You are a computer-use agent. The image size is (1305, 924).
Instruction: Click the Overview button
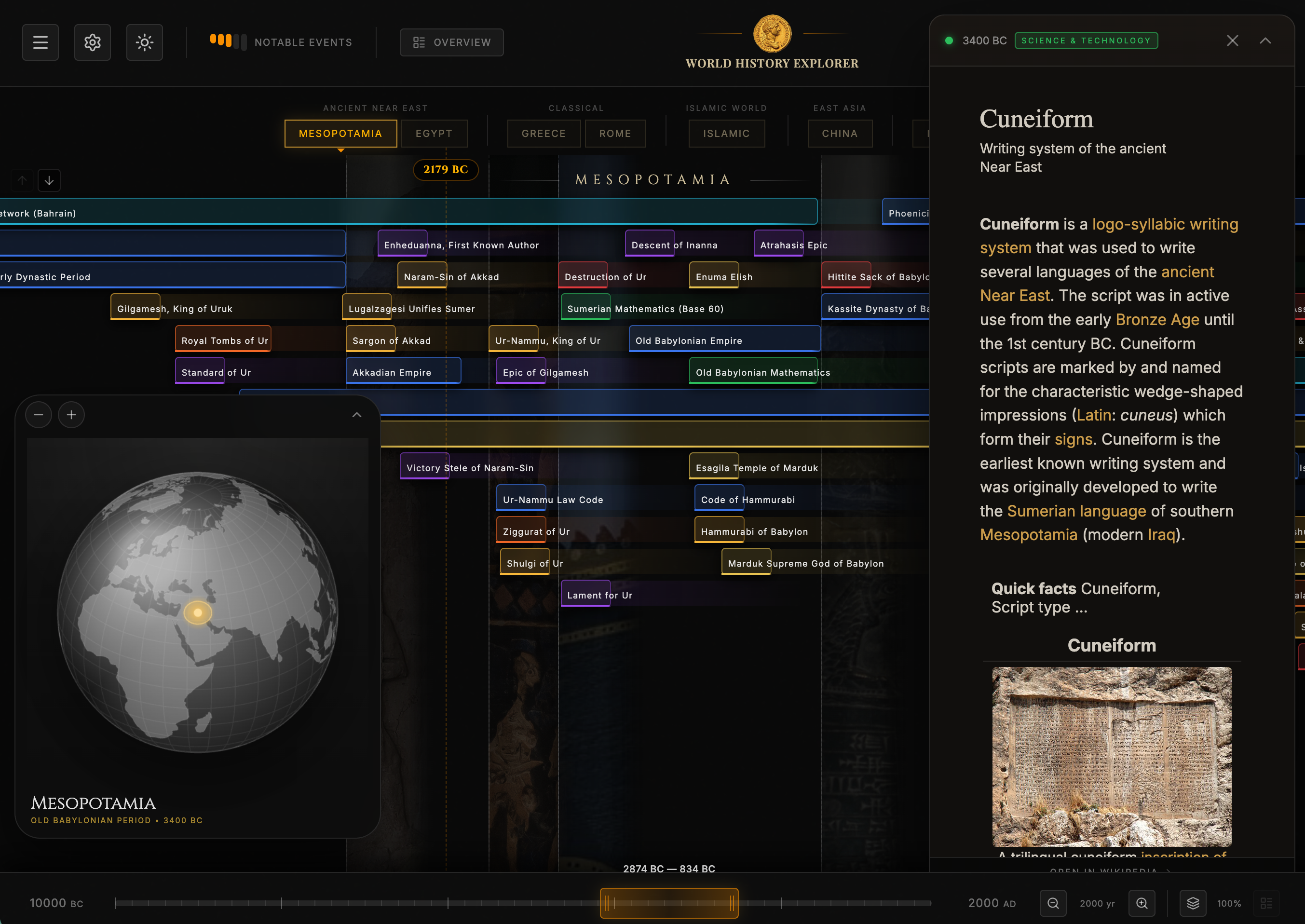(x=452, y=42)
